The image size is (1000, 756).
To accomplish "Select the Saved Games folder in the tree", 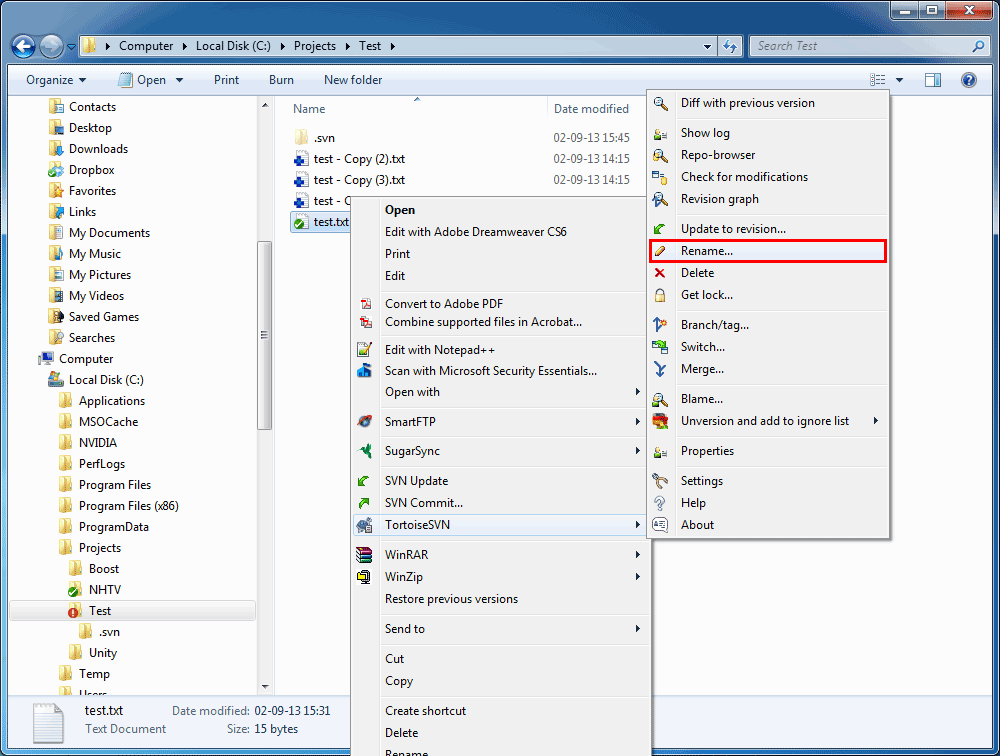I will (103, 316).
